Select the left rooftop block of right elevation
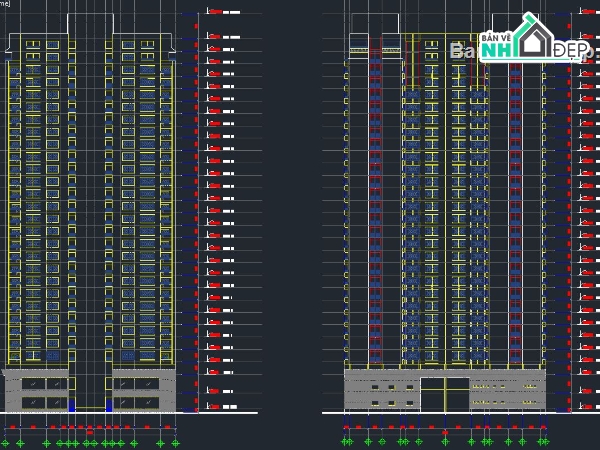The image size is (600, 450). point(375,28)
